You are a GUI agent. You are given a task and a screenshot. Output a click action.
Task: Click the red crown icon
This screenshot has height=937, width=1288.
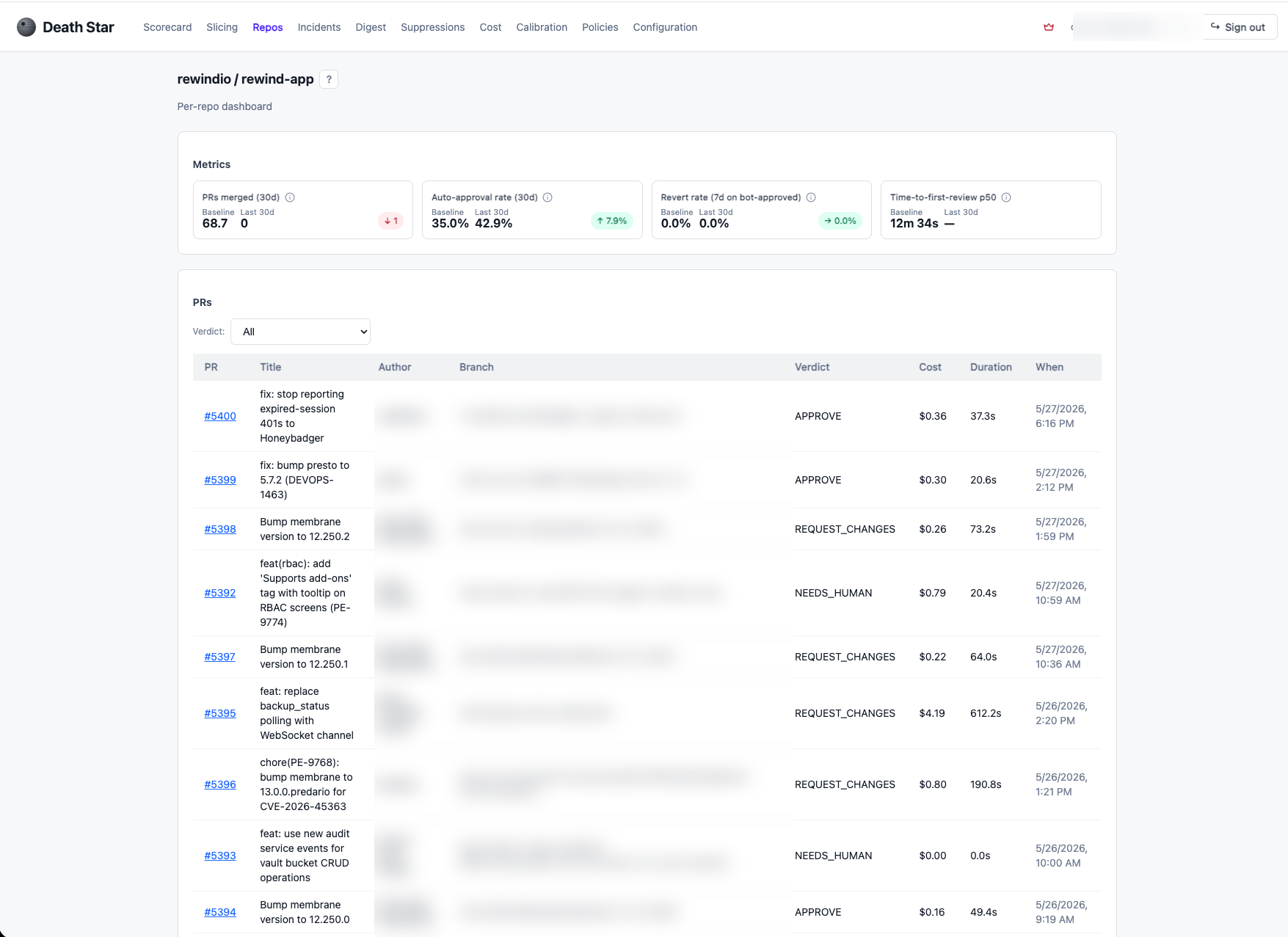click(1049, 27)
